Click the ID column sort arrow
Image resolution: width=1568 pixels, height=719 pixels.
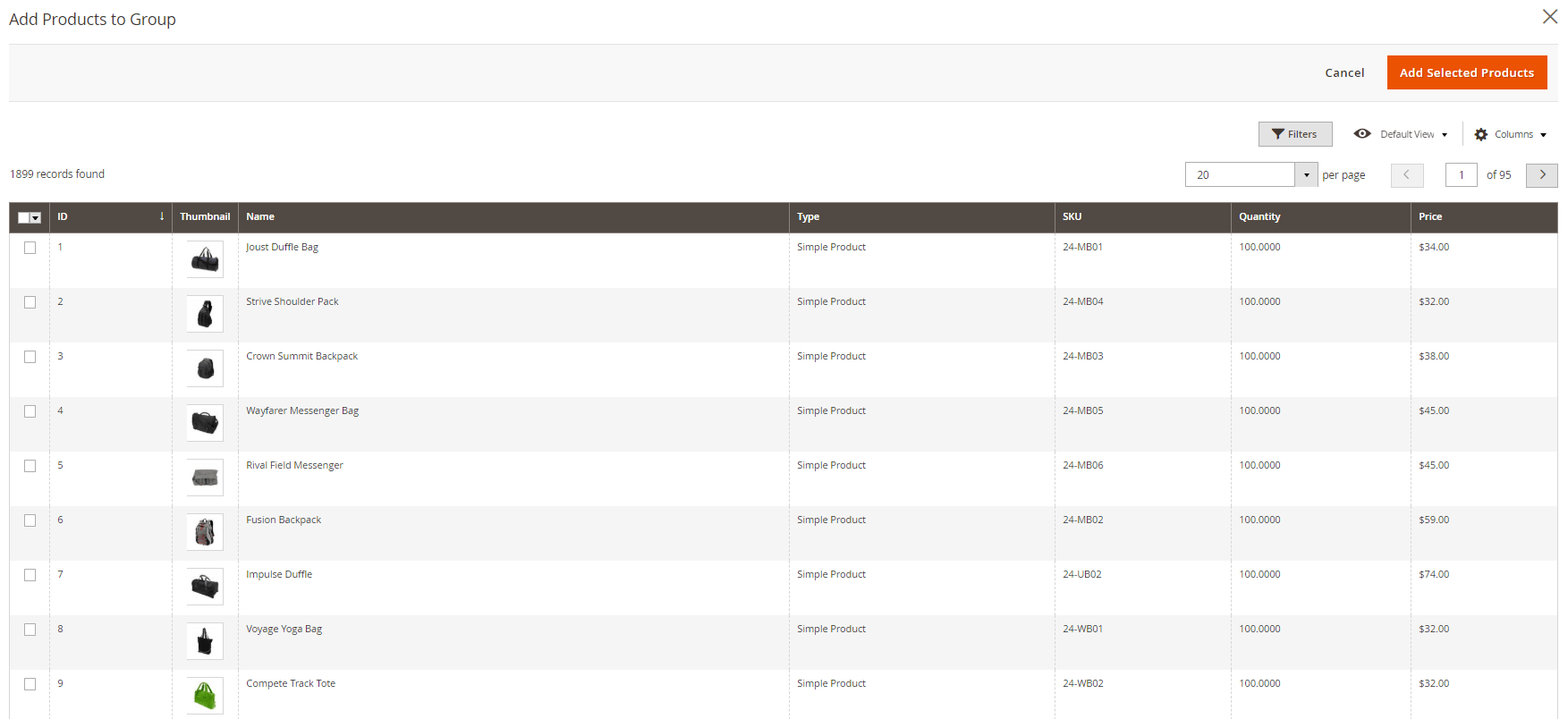(162, 216)
